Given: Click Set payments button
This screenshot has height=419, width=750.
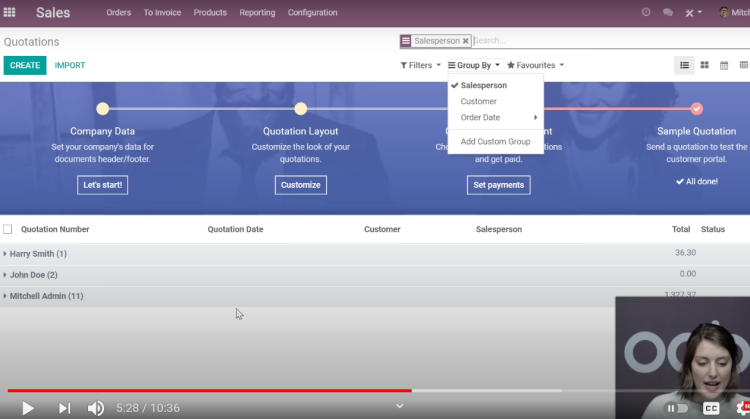Looking at the screenshot, I should pos(498,185).
